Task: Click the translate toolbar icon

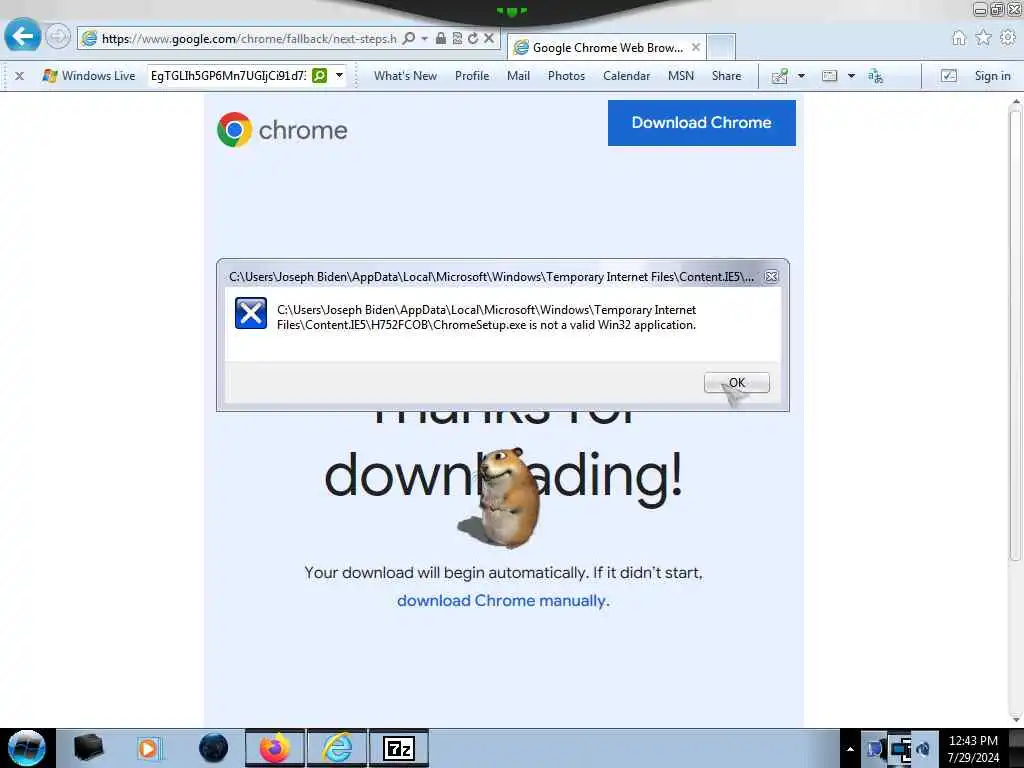Action: [876, 76]
